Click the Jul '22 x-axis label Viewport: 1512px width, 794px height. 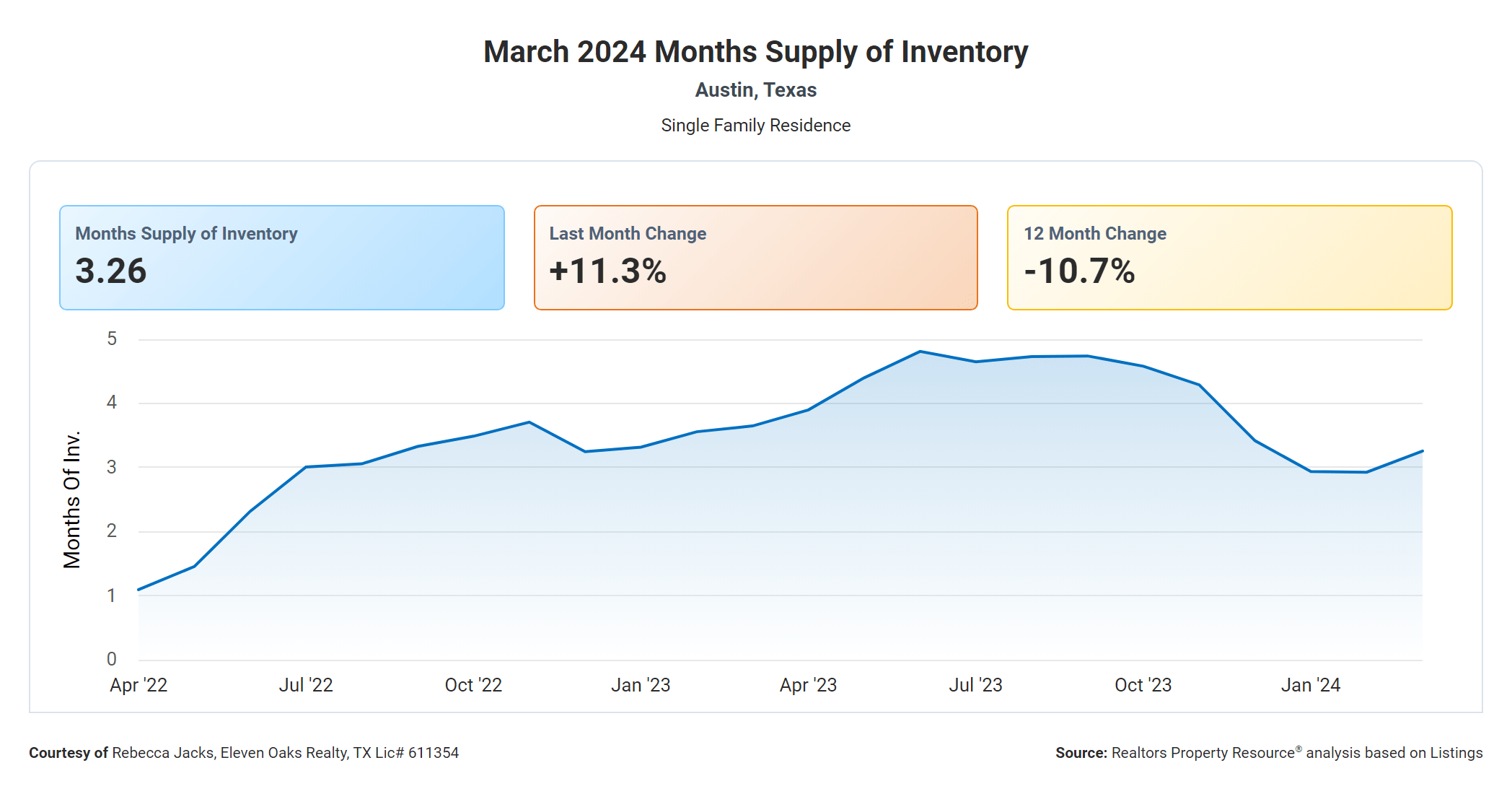tap(306, 685)
